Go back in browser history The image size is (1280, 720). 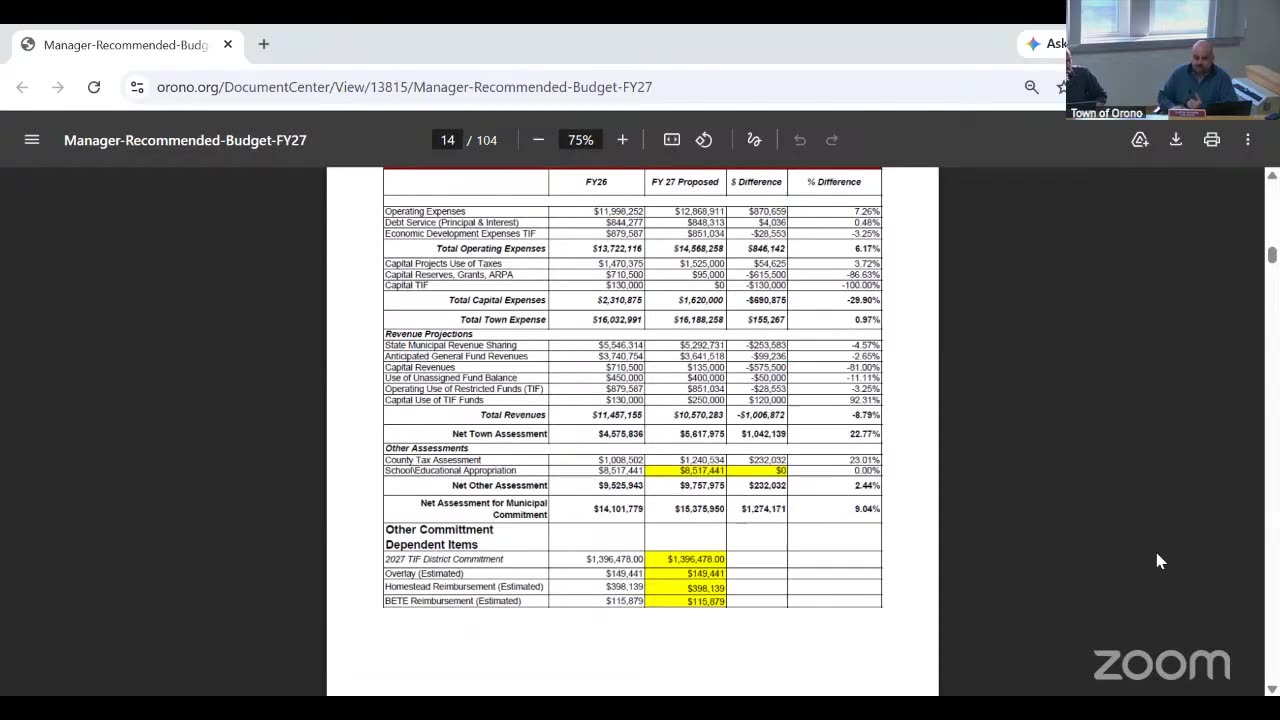click(x=22, y=87)
